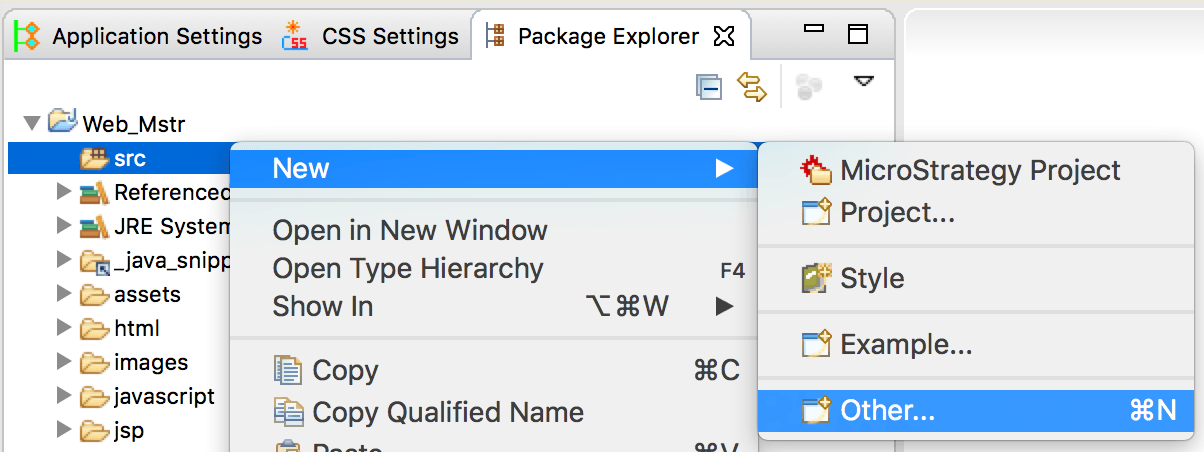This screenshot has height=452, width=1204.
Task: Maximize the Package Explorer panel
Action: (857, 35)
